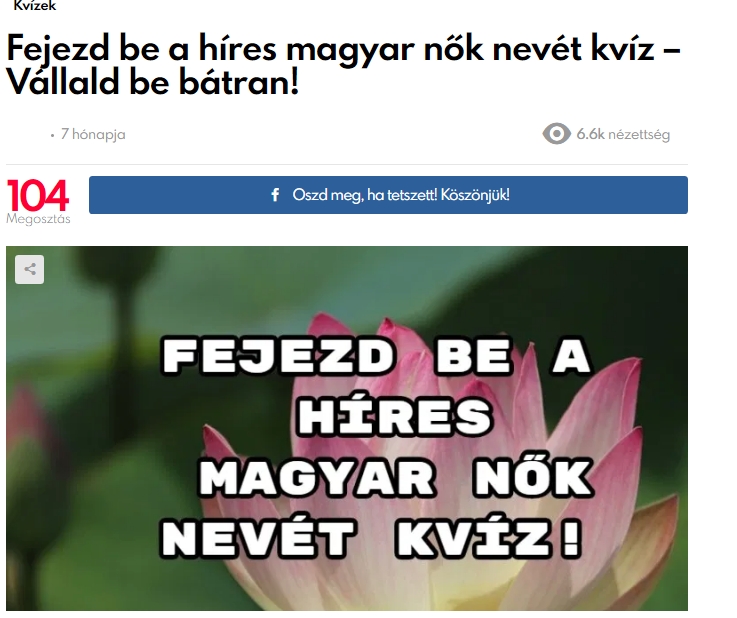
Task: Click the '7 hónapja' post date
Action: pos(93,134)
